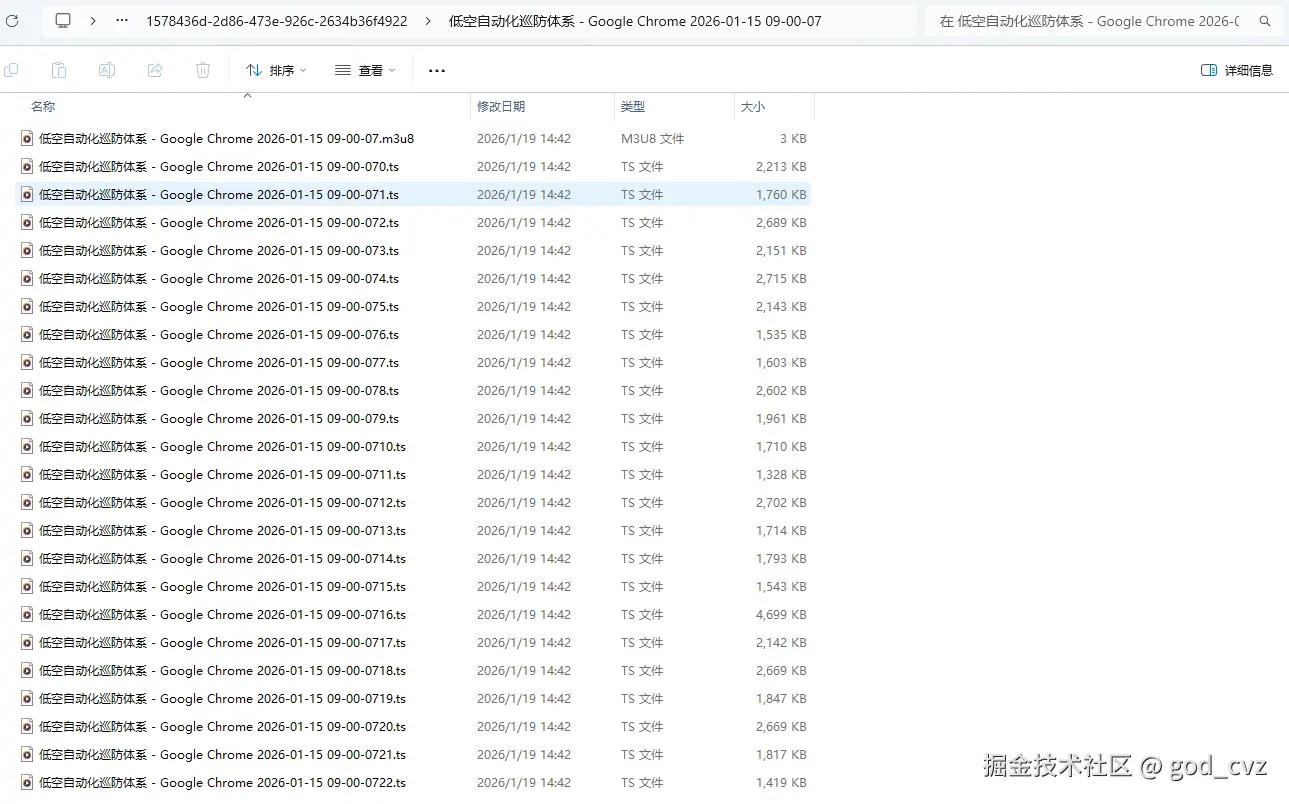
Task: Click the 低空自动化巡防体系 breadcrumb folder
Action: coord(635,20)
